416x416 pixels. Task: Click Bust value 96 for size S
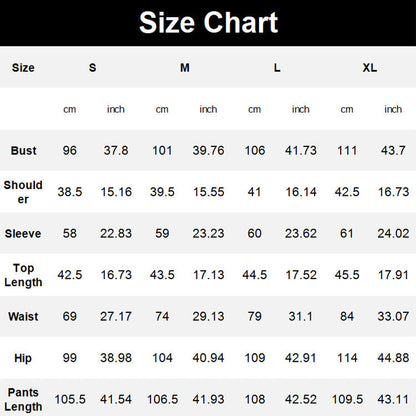70,150
